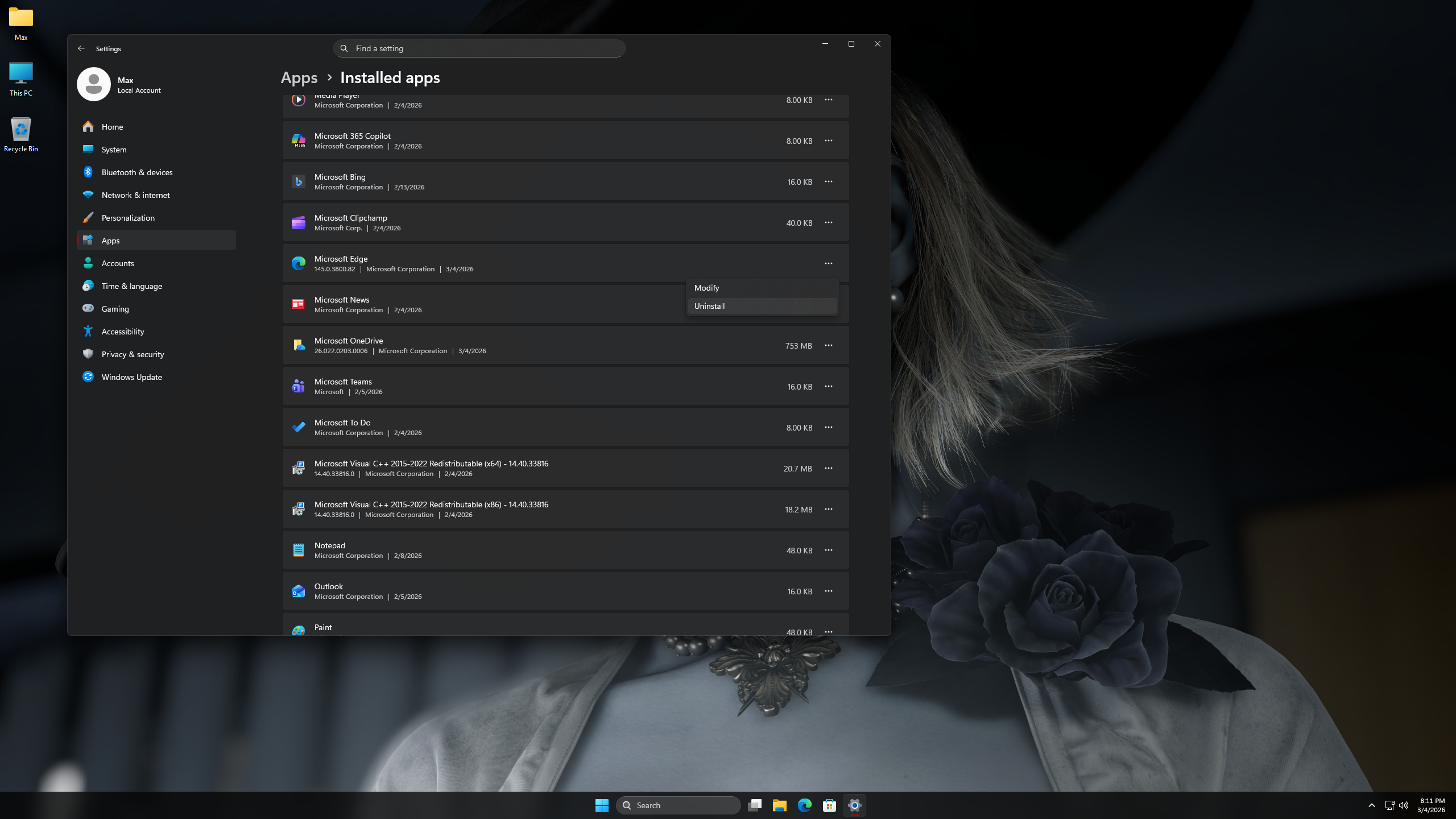Click the Notepad app icon

299,550
